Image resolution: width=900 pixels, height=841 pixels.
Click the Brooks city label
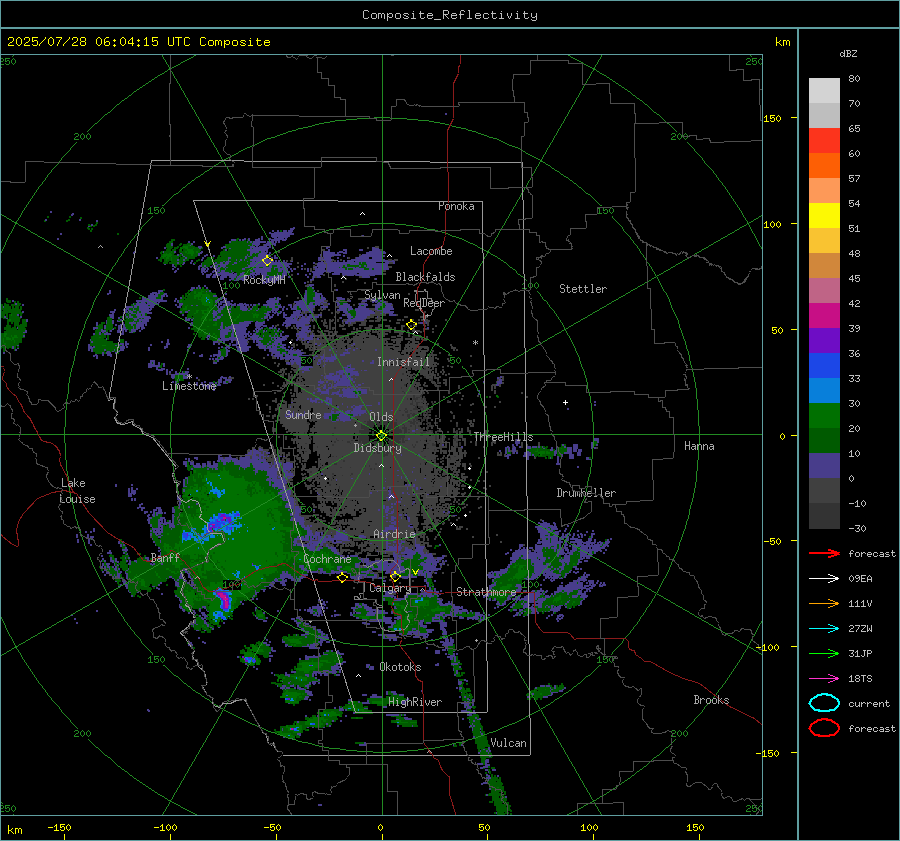[x=711, y=700]
